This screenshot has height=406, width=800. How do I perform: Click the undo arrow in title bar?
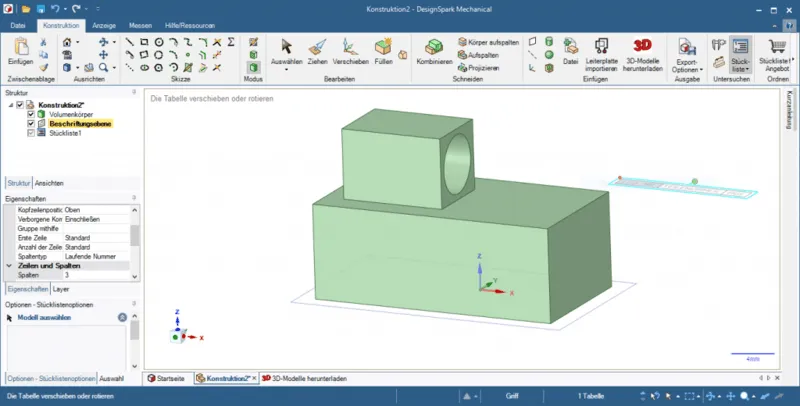coord(55,9)
